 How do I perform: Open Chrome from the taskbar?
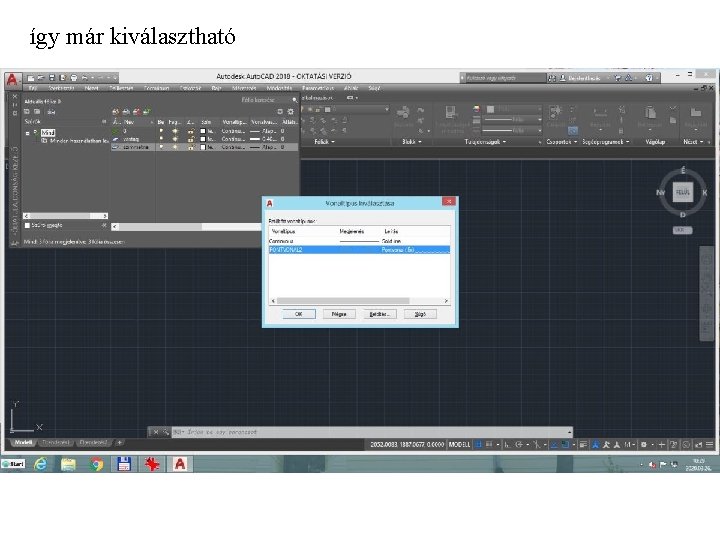click(96, 464)
